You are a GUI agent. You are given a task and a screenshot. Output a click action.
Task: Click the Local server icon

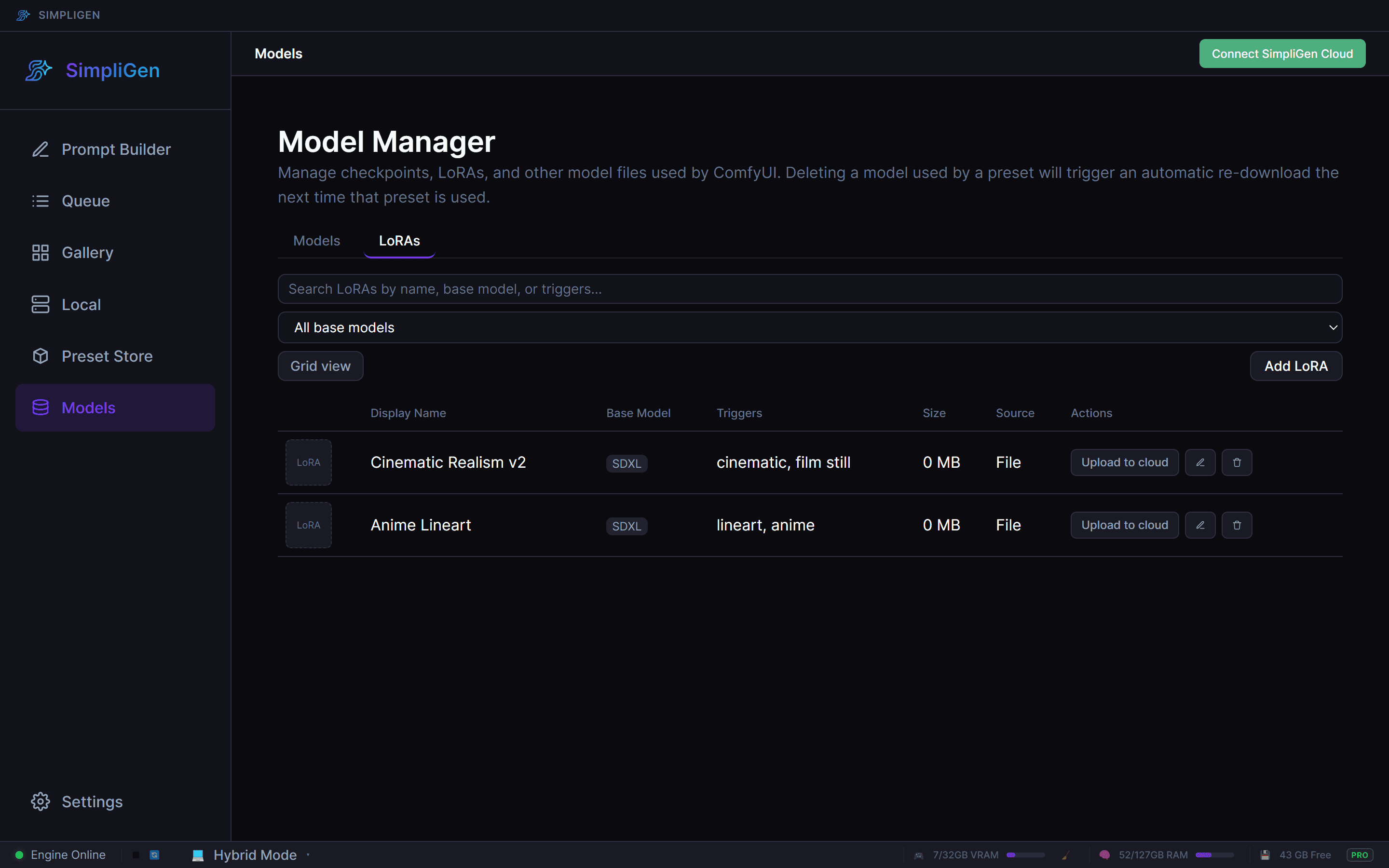40,304
